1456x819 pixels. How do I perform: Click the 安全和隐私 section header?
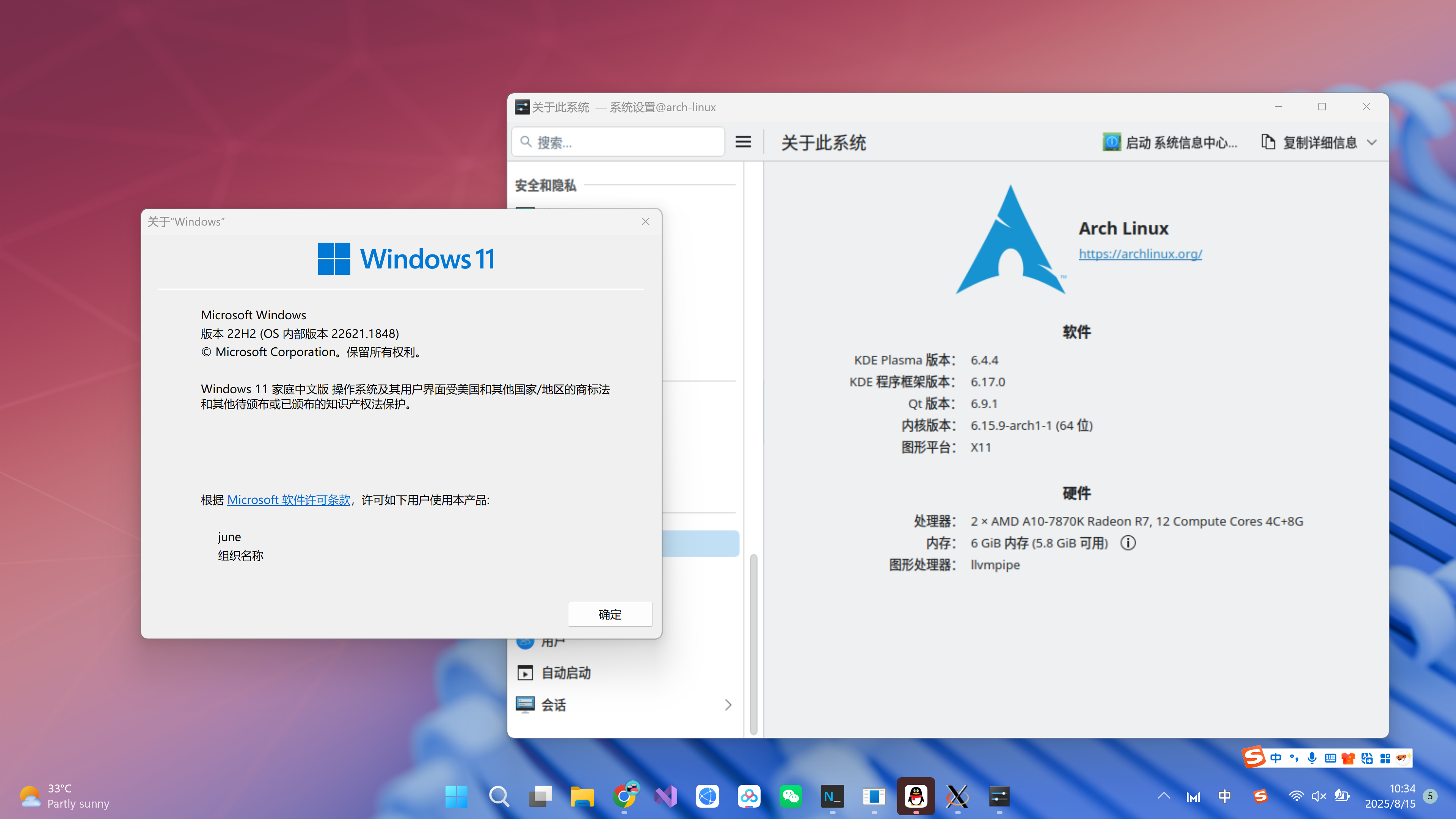tap(545, 185)
